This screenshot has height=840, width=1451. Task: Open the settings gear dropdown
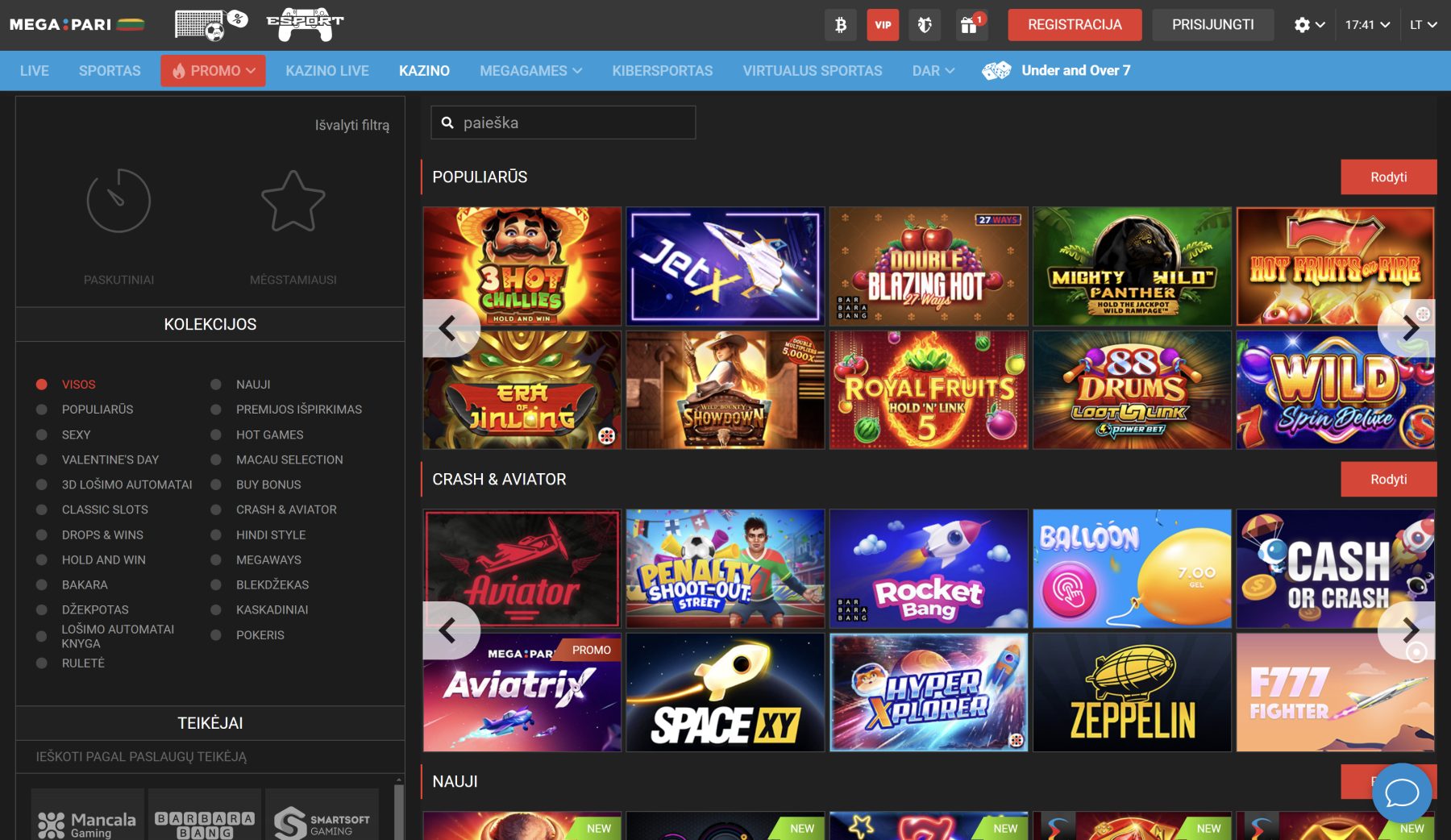1309,25
